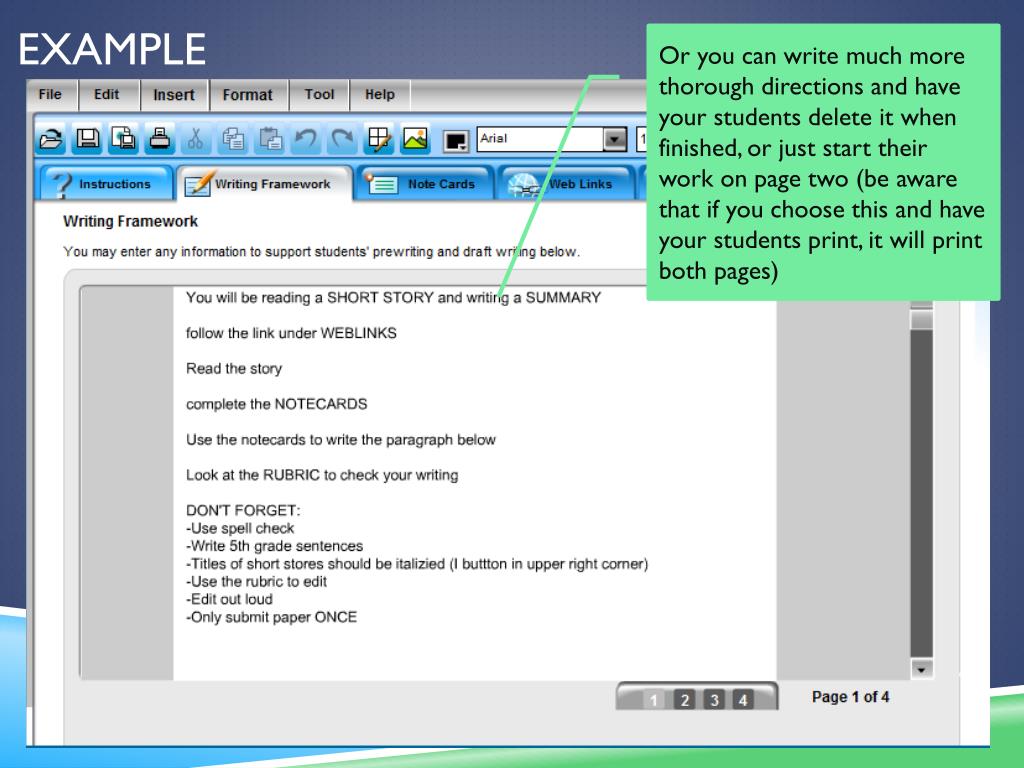Open the Help menu
The width and height of the screenshot is (1024, 768).
[380, 95]
